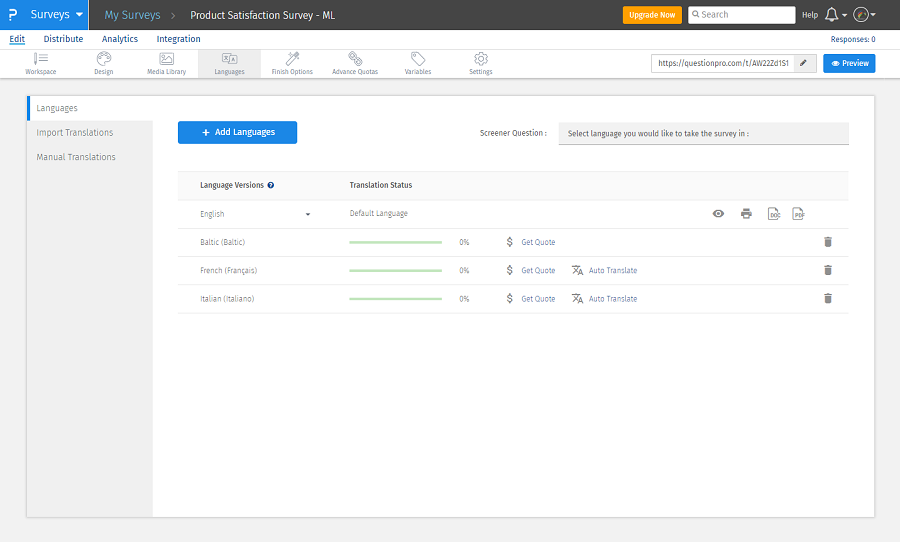
Task: Click the Screener Question text field
Action: click(x=703, y=133)
